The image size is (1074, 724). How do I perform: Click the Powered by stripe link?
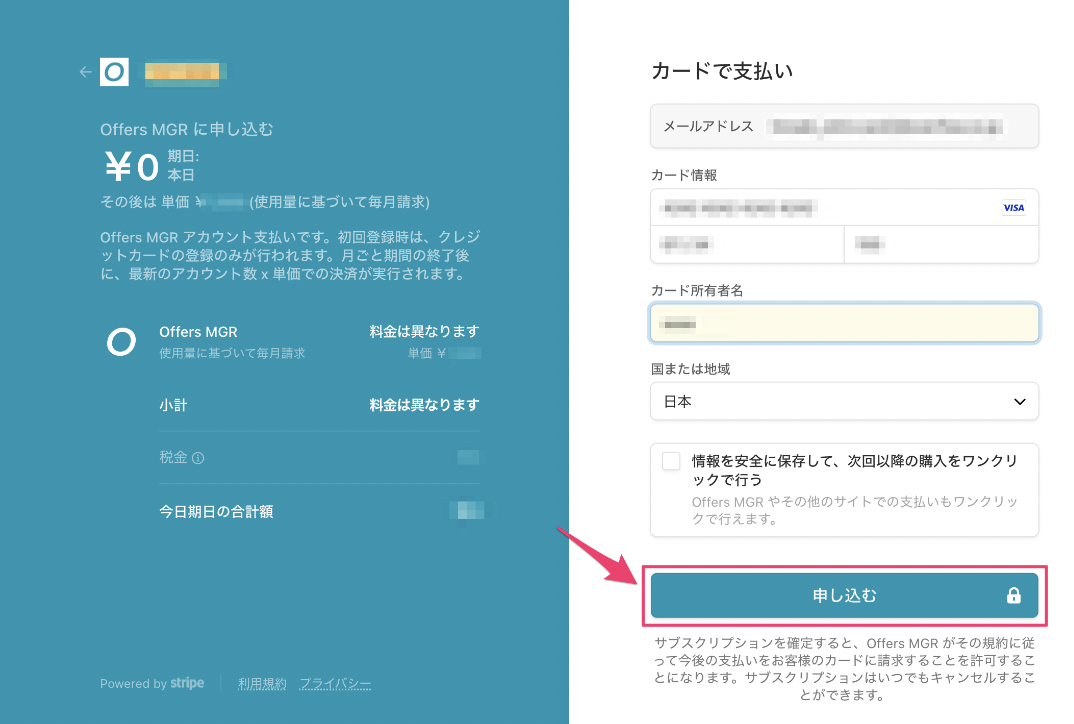coord(152,684)
